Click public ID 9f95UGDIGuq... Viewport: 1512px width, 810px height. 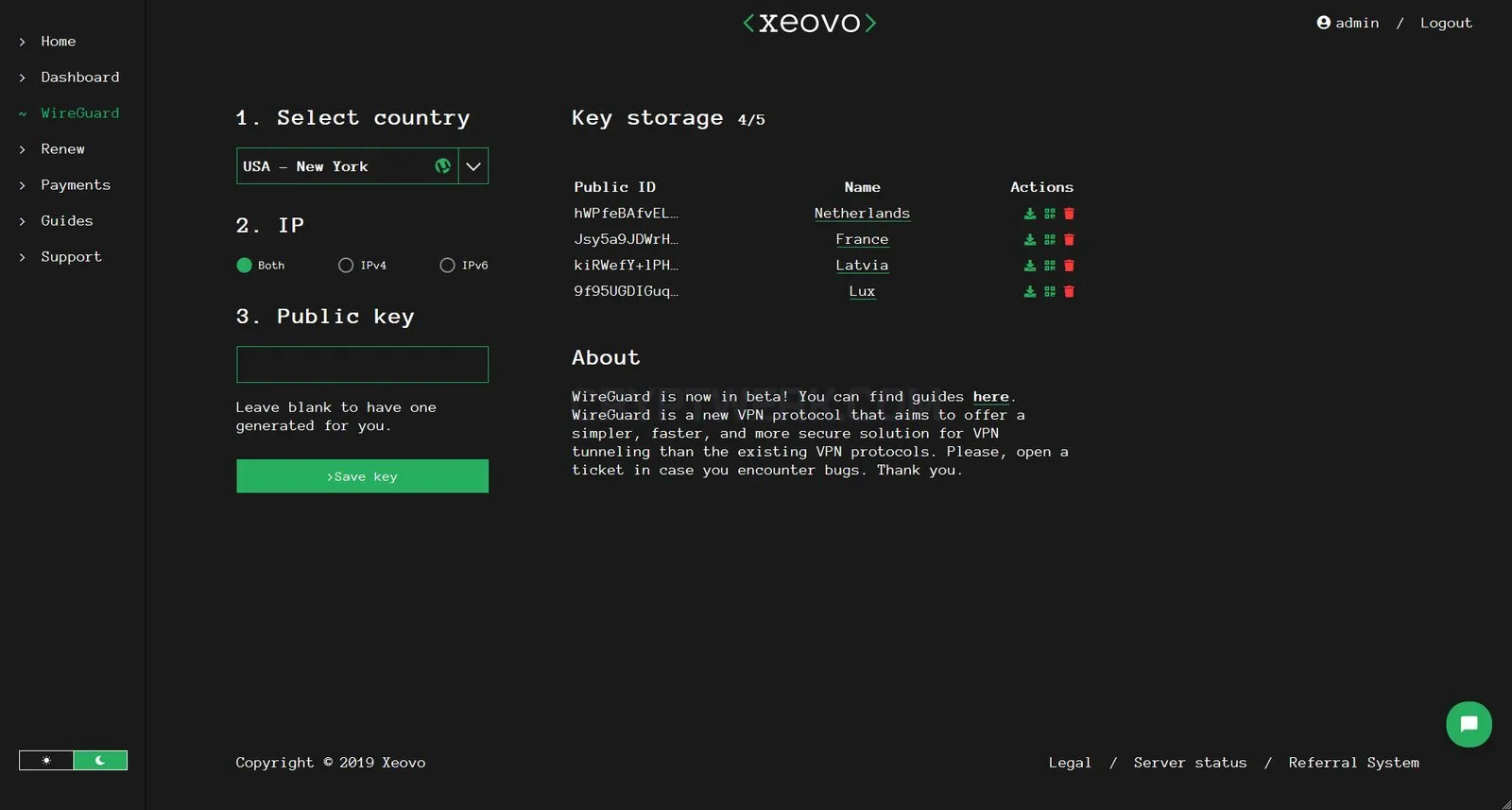click(626, 292)
